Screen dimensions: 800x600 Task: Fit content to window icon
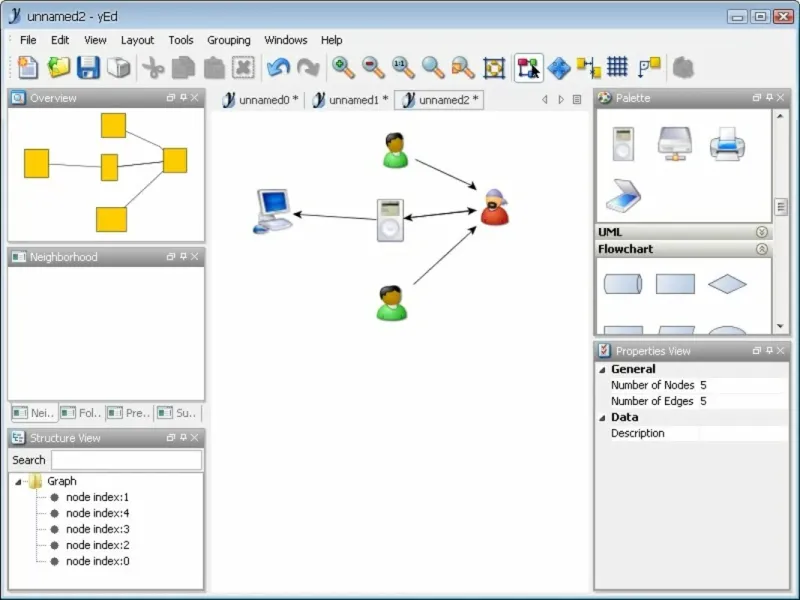[494, 67]
